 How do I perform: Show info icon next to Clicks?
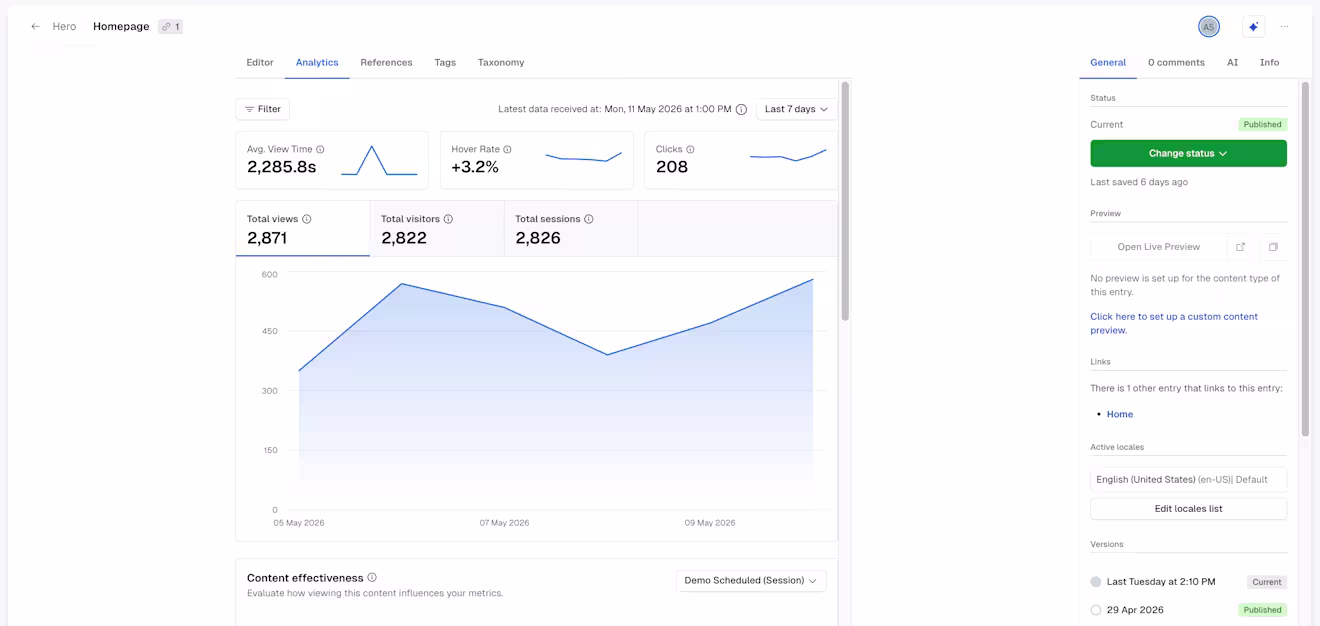[690, 149]
